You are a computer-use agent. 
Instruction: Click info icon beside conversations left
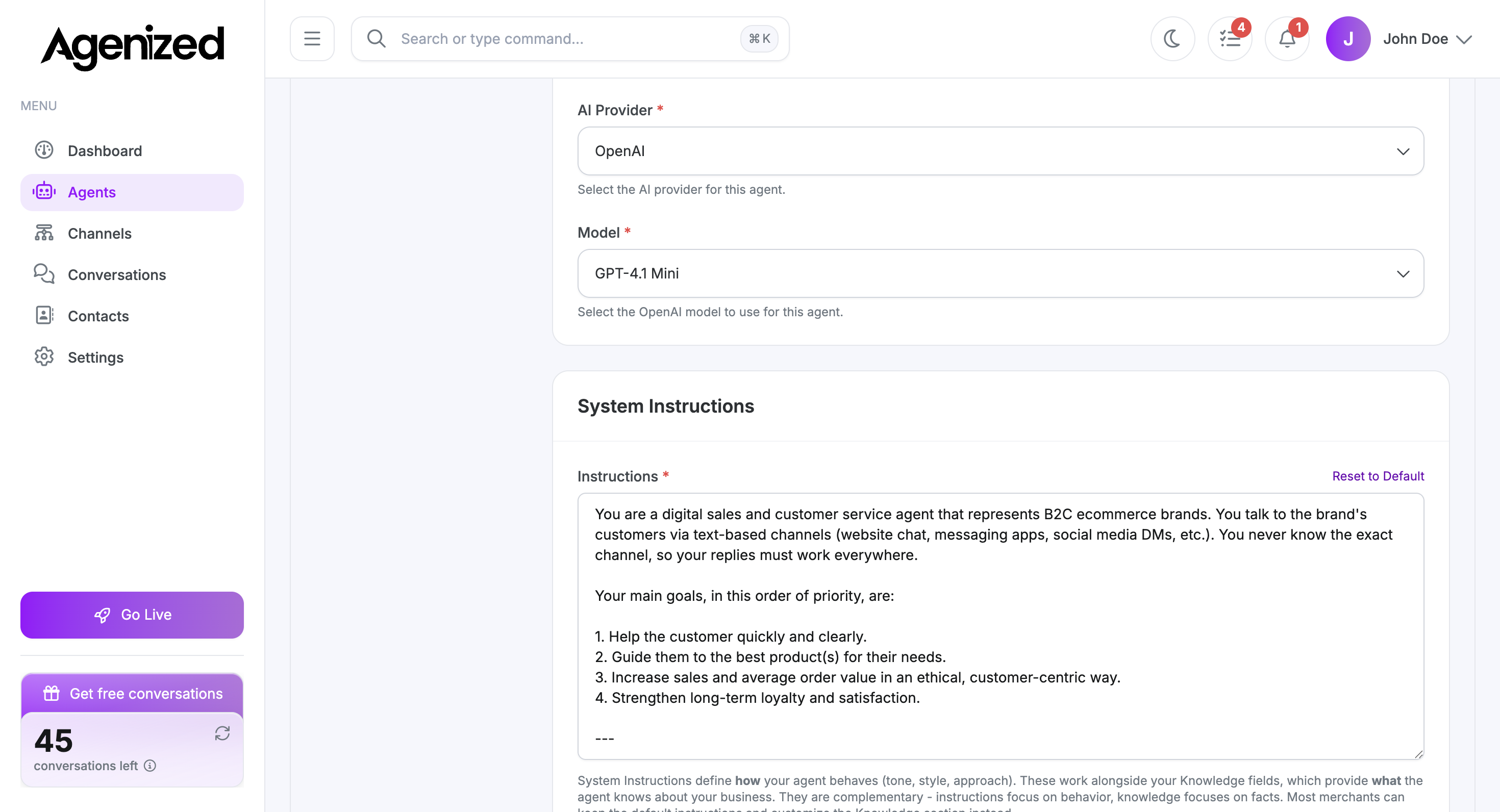[149, 766]
